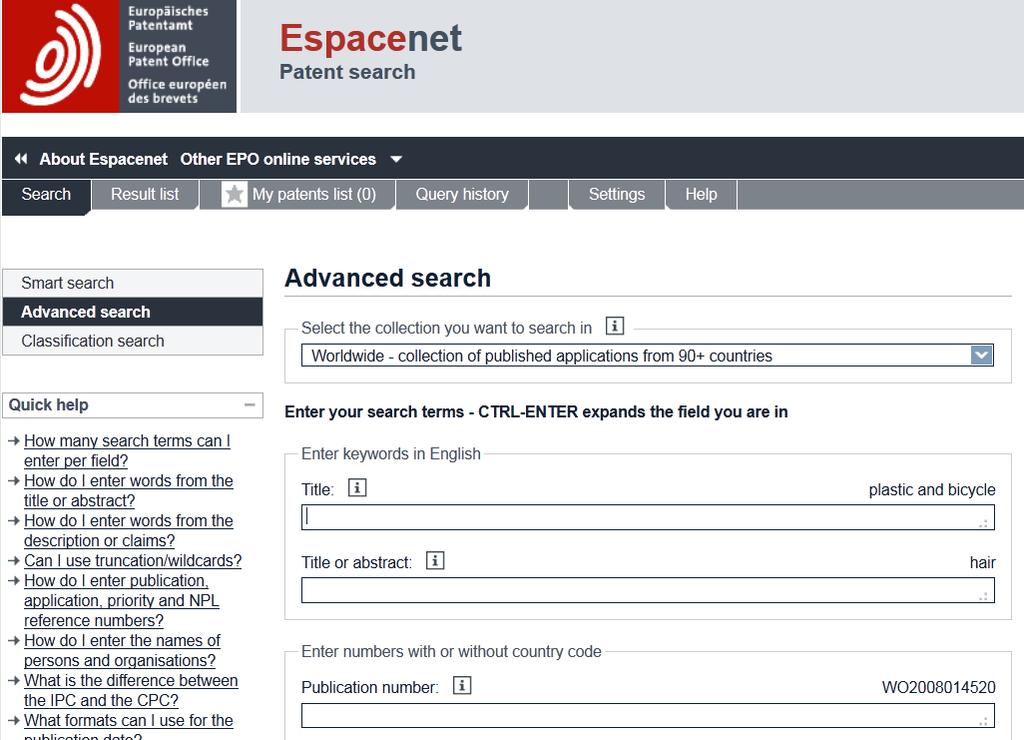Click into the Title input field
This screenshot has width=1024, height=740.
(x=648, y=517)
